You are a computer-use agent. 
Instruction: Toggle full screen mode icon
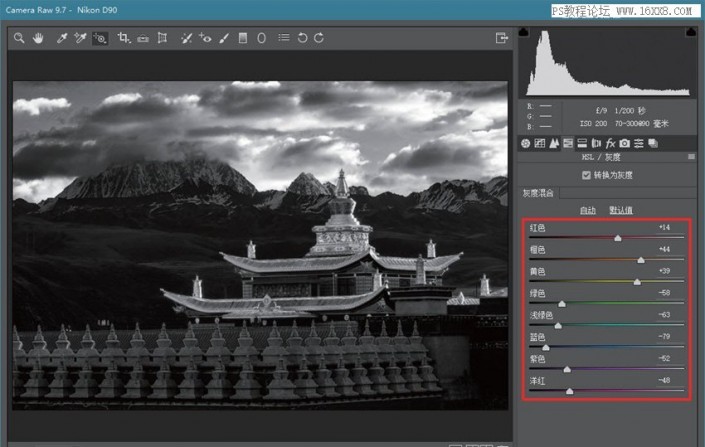click(501, 38)
